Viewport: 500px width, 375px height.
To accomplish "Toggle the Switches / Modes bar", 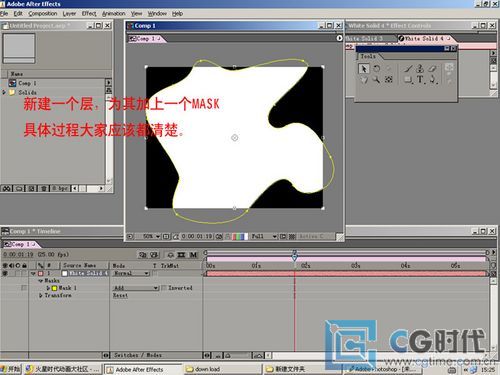I will pos(138,355).
